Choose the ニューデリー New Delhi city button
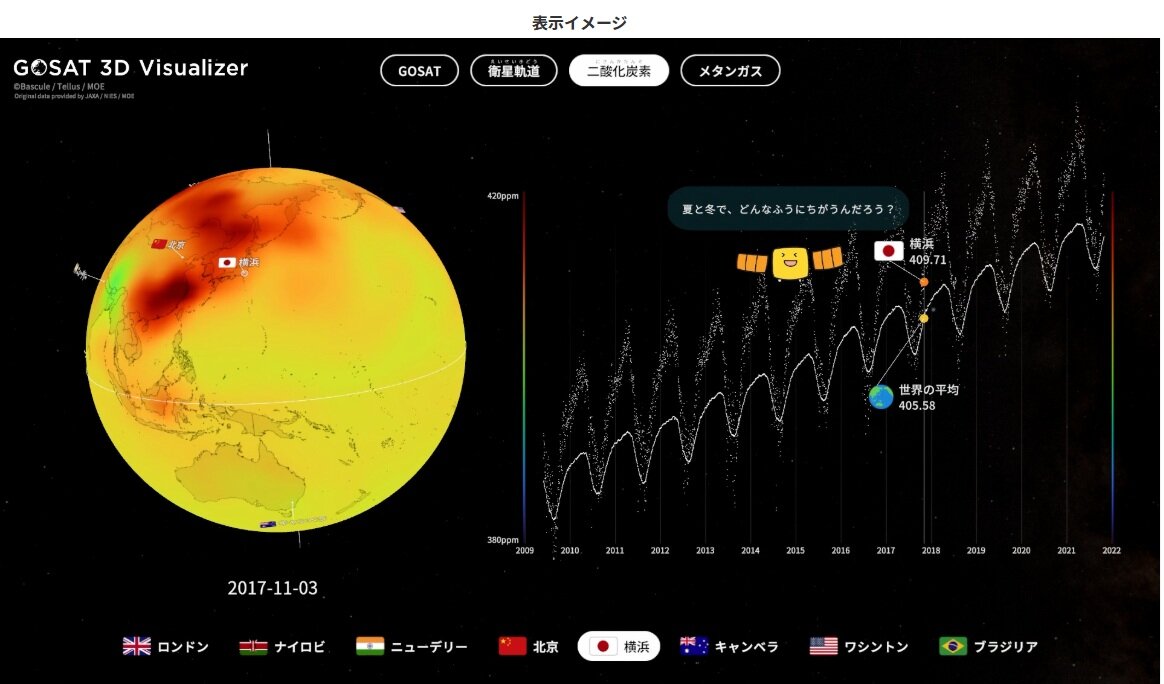The image size is (1164, 684). click(x=412, y=647)
